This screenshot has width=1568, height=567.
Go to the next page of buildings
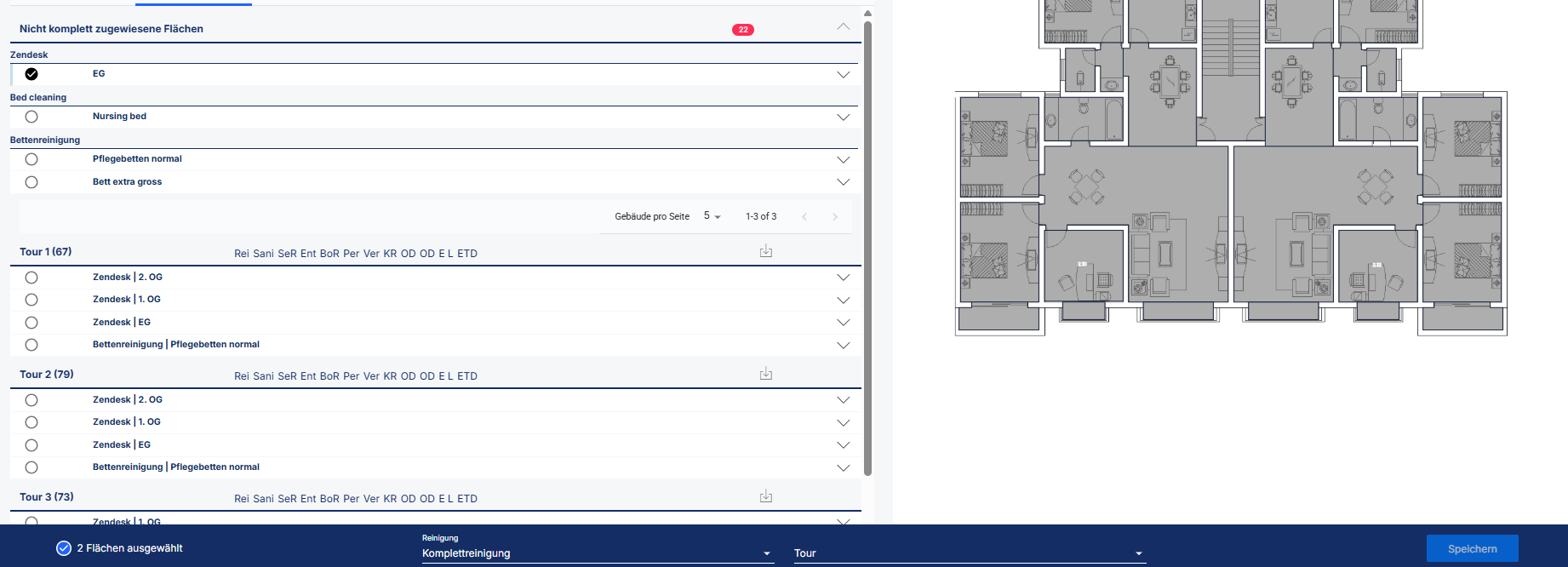pyautogui.click(x=834, y=217)
